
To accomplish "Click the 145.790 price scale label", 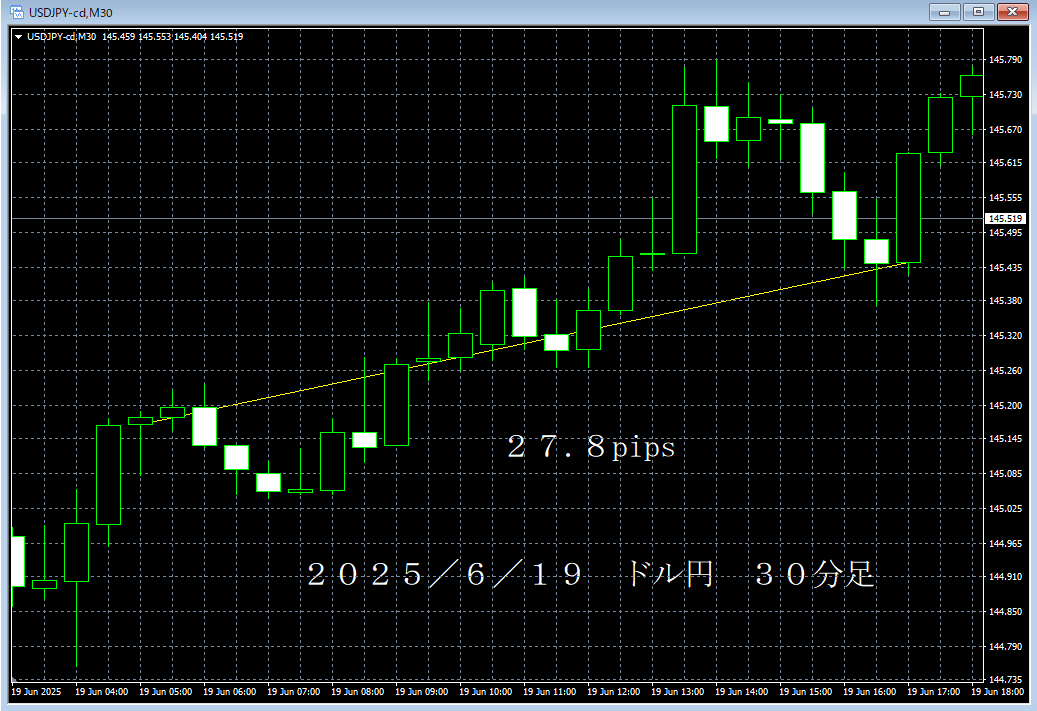I will pos(1005,59).
